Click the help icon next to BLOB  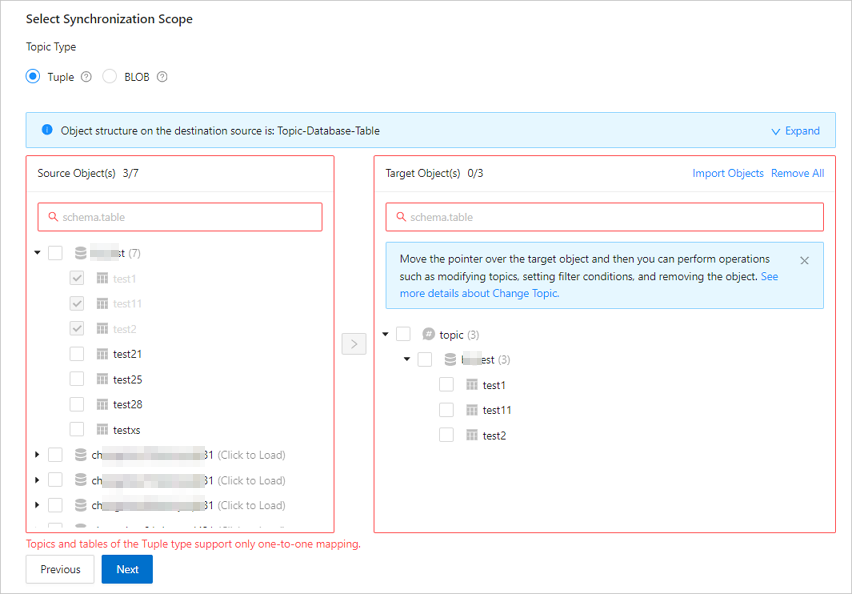tap(162, 77)
